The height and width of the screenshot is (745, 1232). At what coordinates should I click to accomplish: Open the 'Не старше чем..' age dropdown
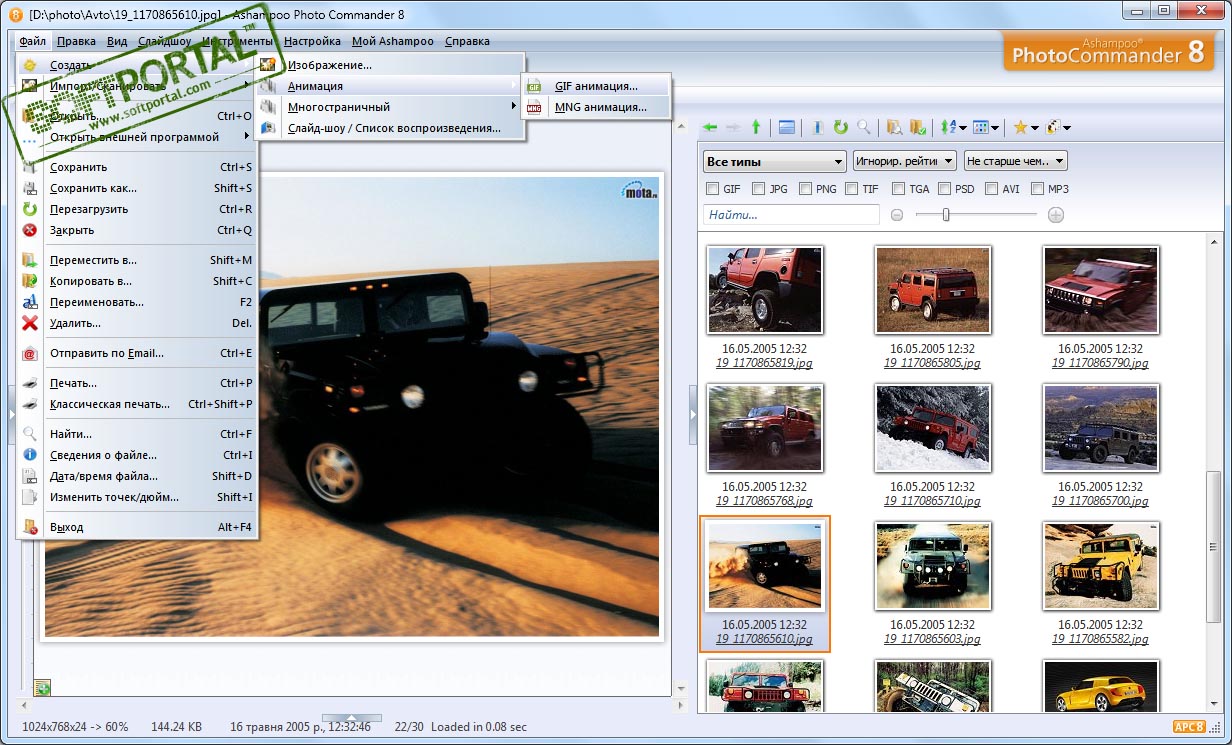1014,161
